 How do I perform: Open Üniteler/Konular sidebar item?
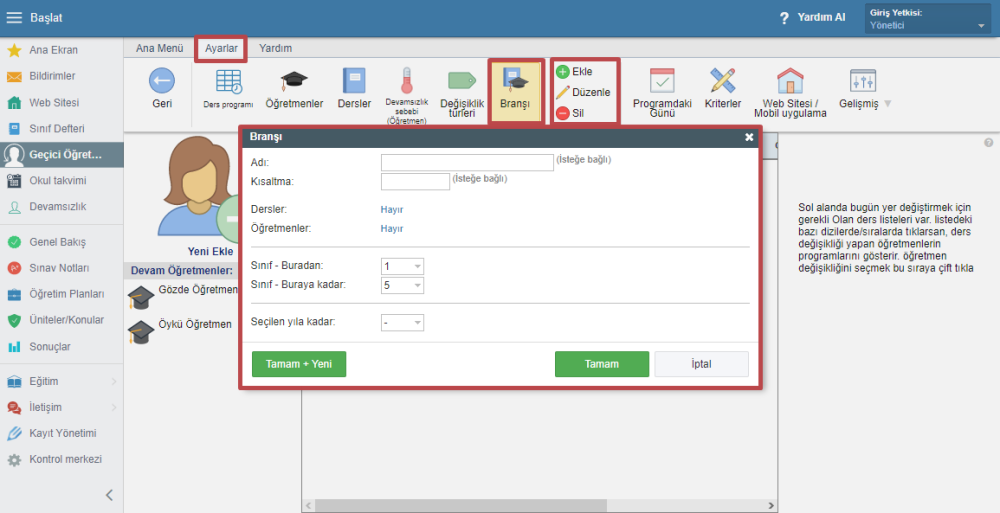(x=61, y=320)
